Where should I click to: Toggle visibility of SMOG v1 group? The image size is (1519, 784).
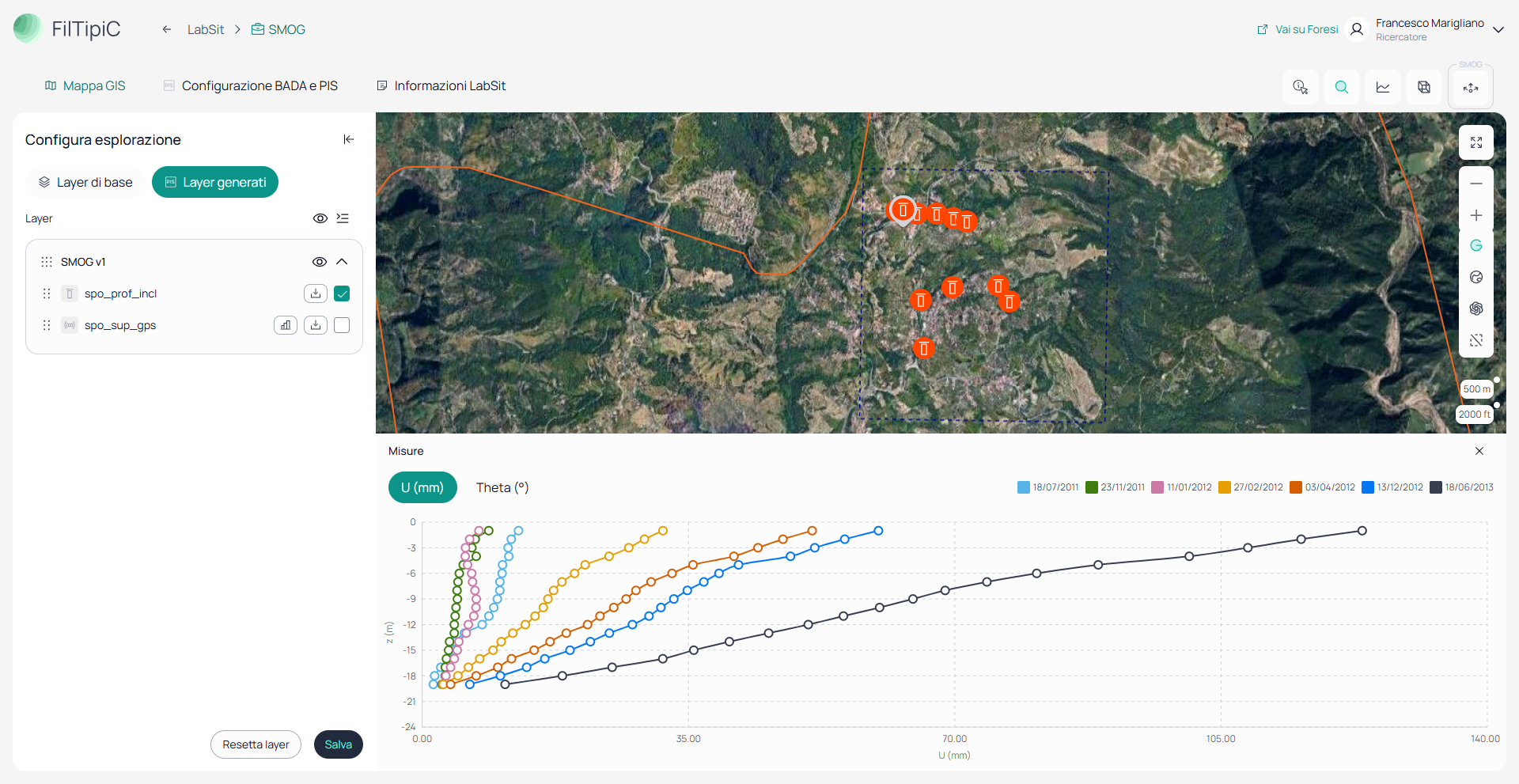pos(320,262)
